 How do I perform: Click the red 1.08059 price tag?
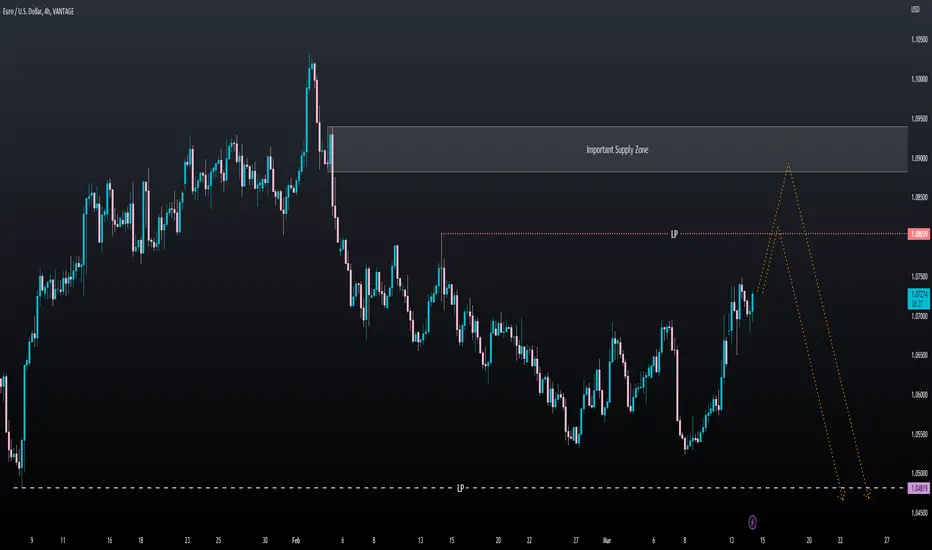pyautogui.click(x=918, y=234)
